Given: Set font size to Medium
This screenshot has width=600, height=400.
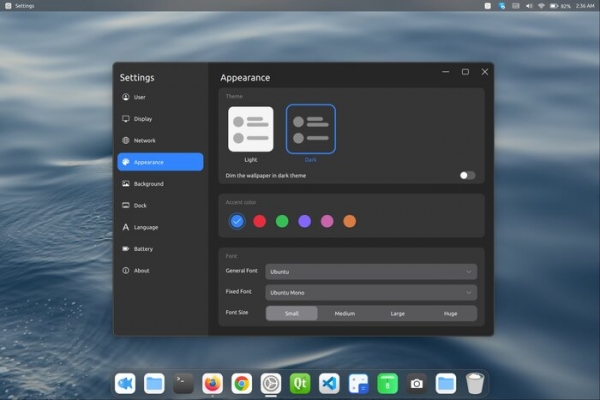Looking at the screenshot, I should coord(344,313).
